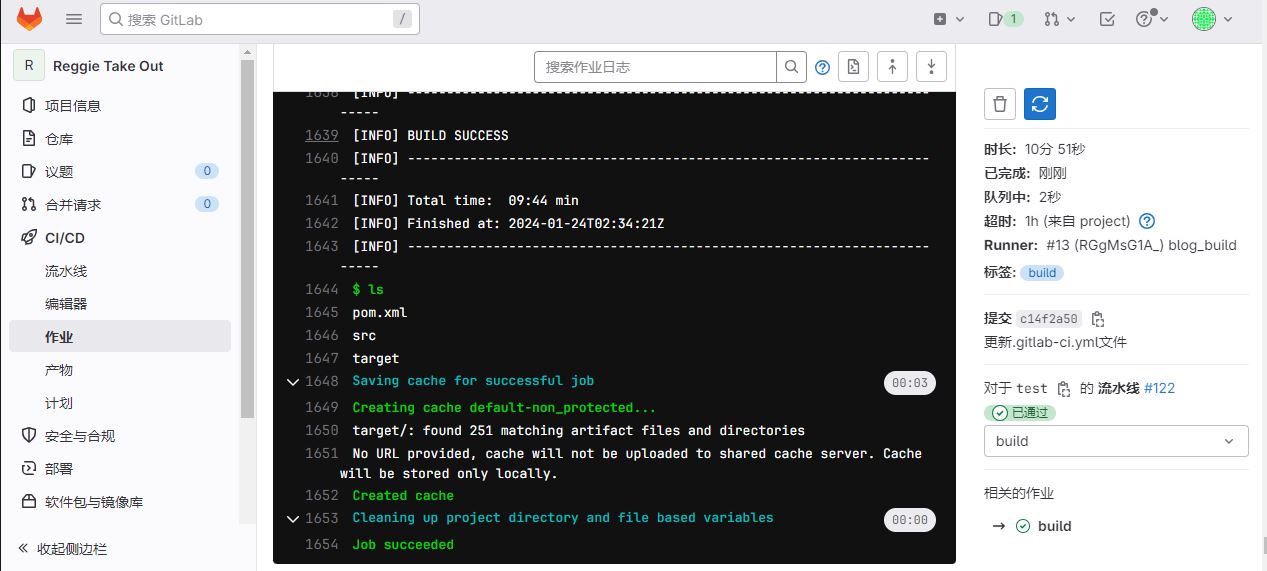The height and width of the screenshot is (571, 1267).
Task: Open the hamburger main menu
Action: pyautogui.click(x=74, y=19)
